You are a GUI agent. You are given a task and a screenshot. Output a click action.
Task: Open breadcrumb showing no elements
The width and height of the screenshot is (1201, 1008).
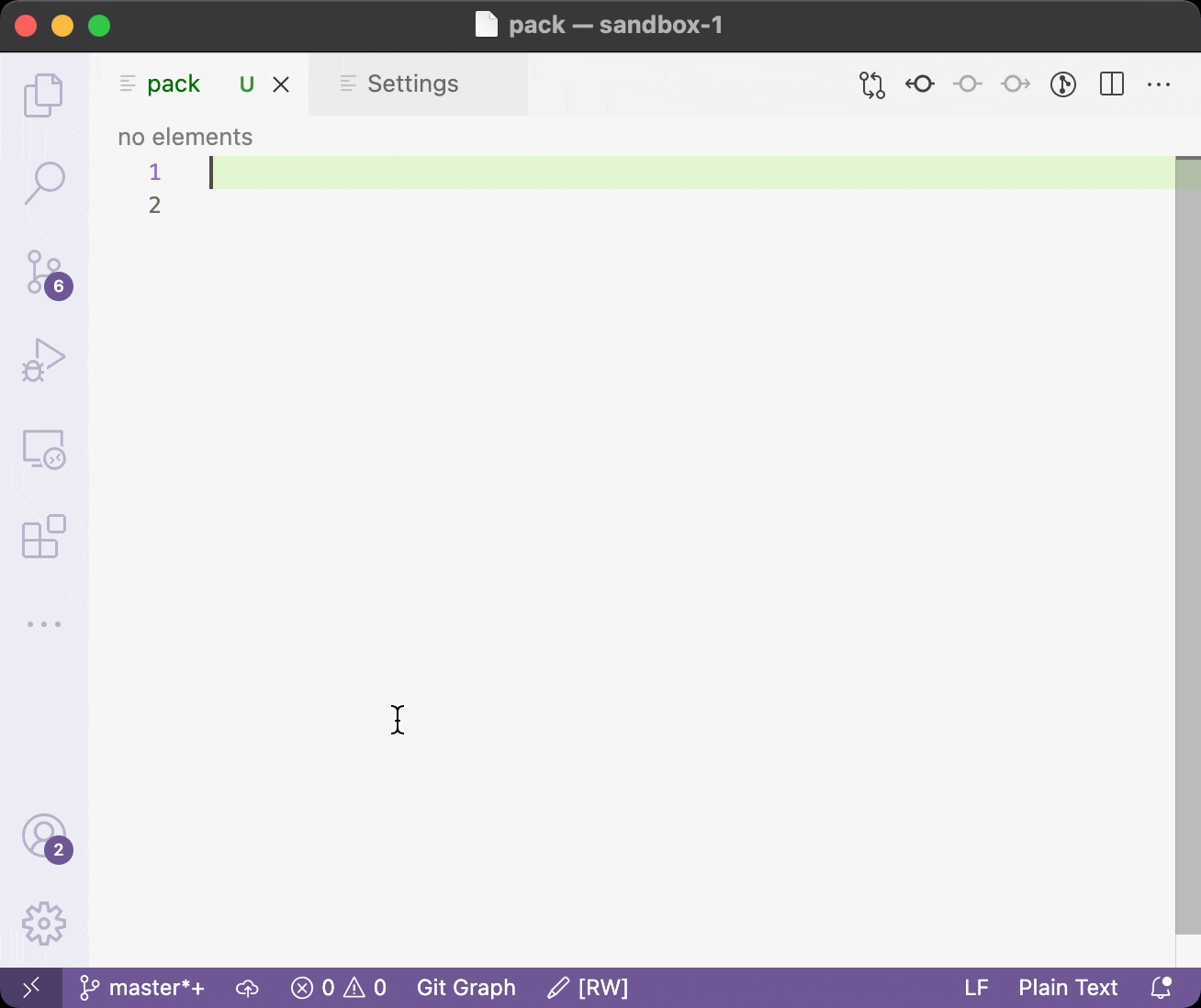[x=185, y=136]
